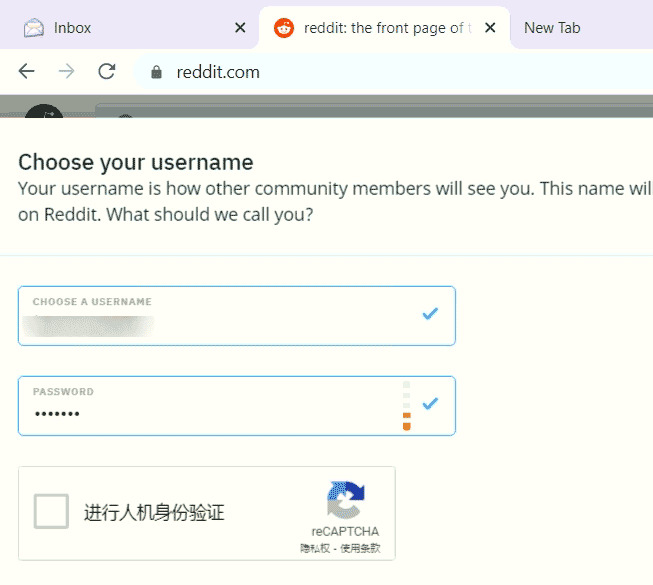Click the 'Choose your username' heading
653x585 pixels.
coord(136,162)
